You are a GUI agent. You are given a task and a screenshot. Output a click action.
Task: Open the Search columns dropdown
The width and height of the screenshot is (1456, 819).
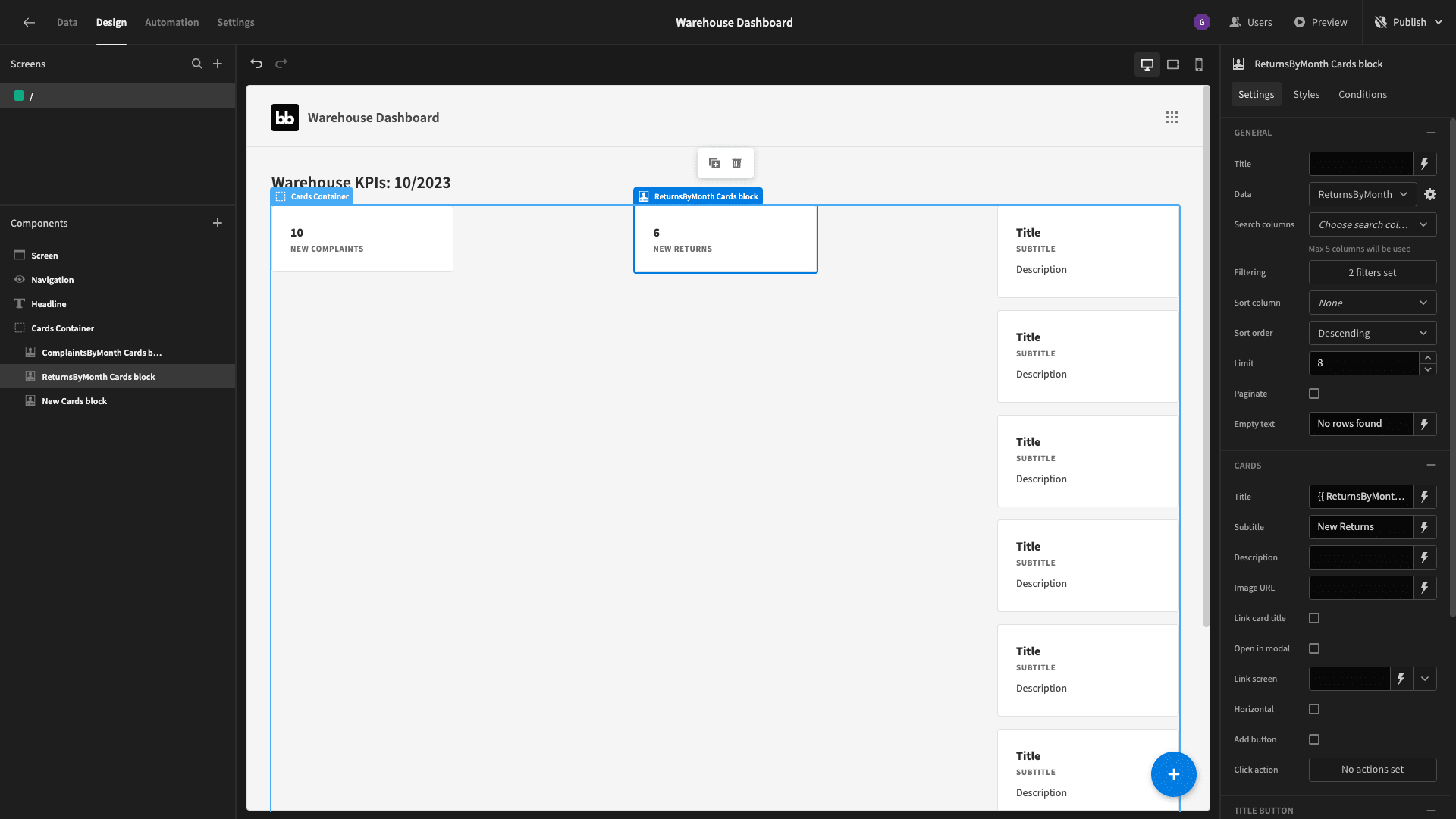coord(1373,224)
